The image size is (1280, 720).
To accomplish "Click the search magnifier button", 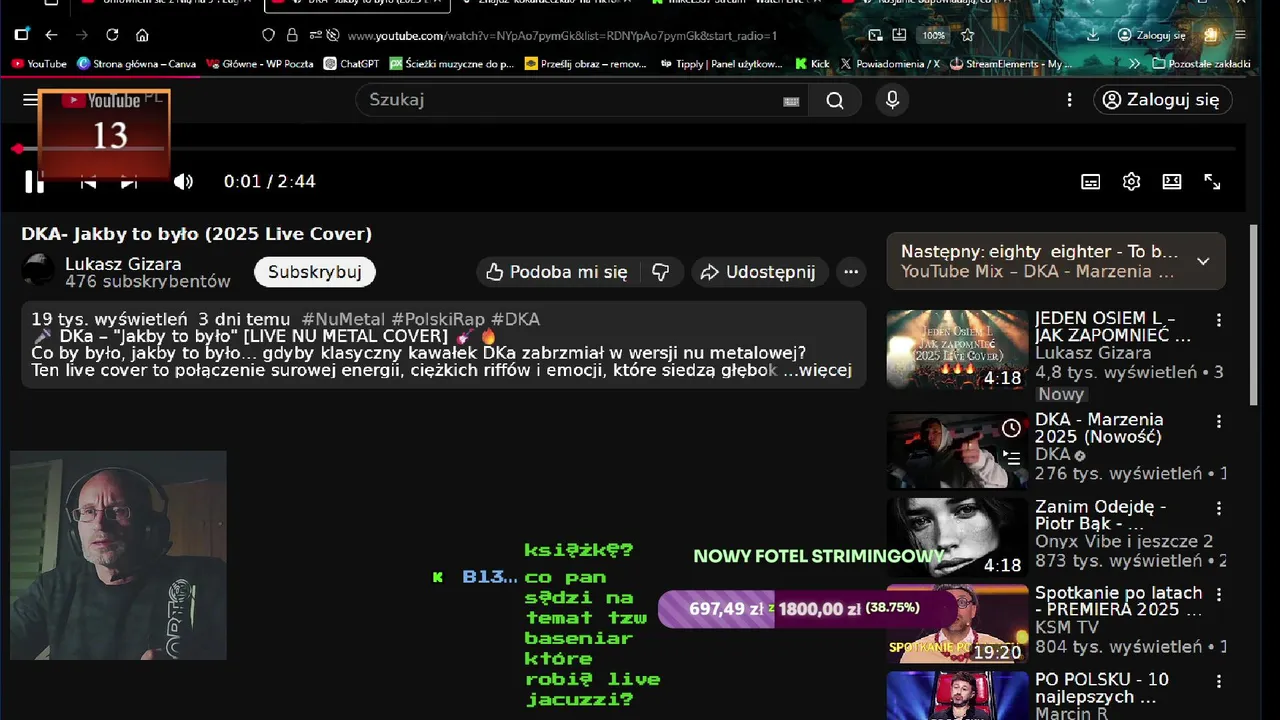I will 835,100.
